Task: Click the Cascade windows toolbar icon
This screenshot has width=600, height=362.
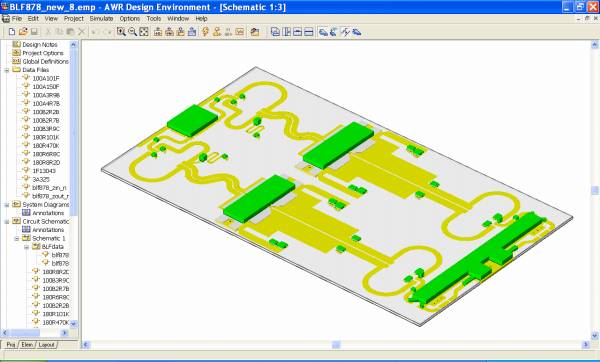Action: [275, 32]
